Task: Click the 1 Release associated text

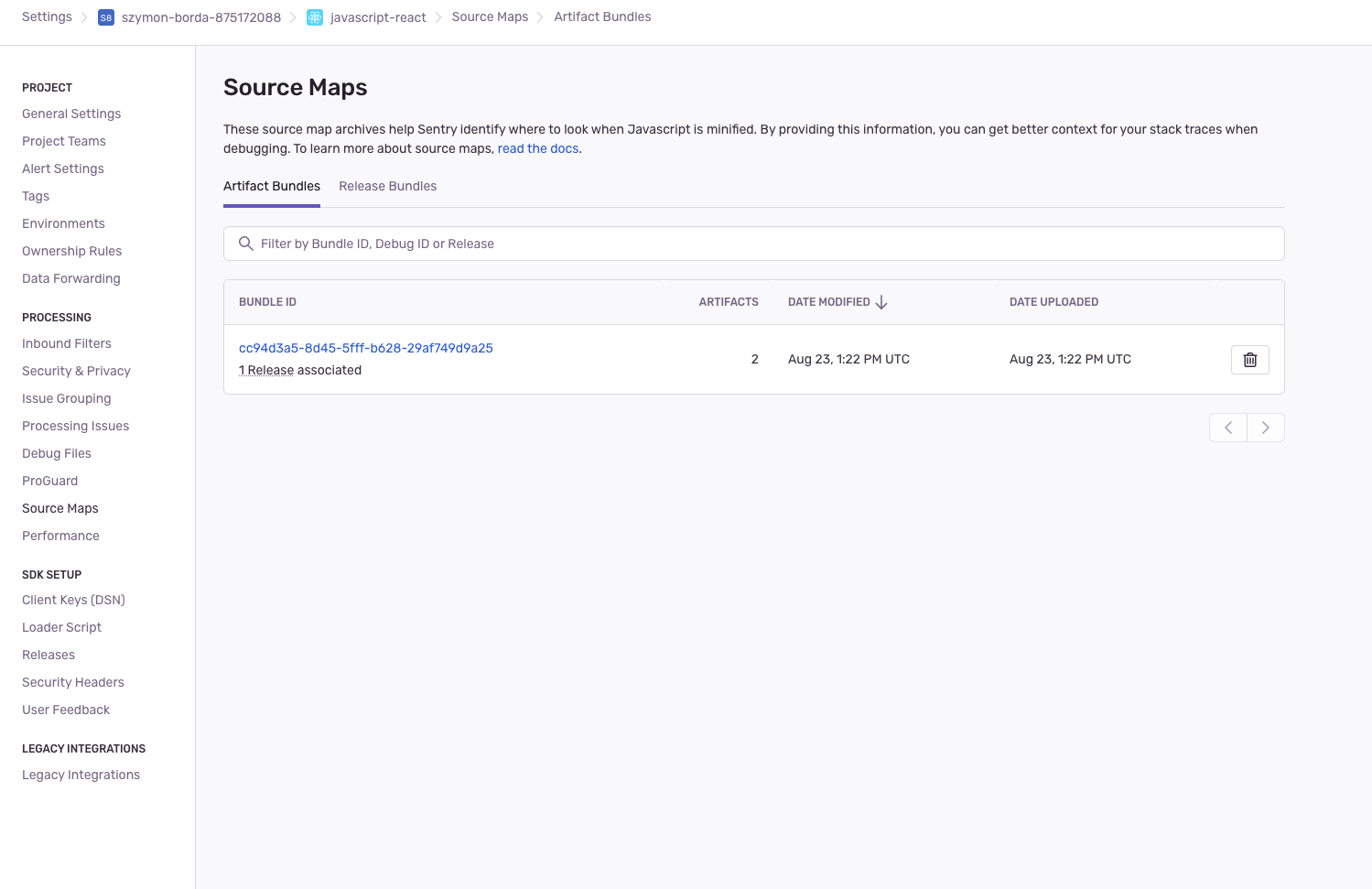Action: point(266,370)
